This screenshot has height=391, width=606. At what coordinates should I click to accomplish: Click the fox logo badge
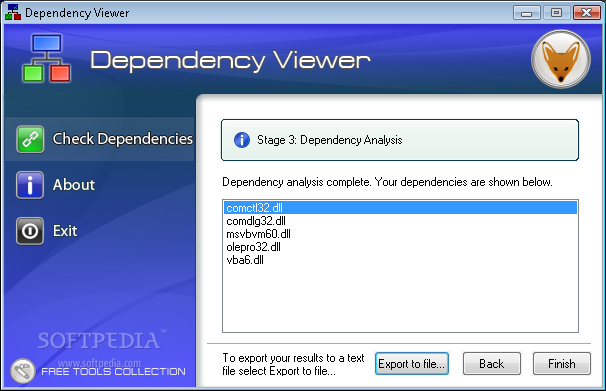tap(561, 59)
